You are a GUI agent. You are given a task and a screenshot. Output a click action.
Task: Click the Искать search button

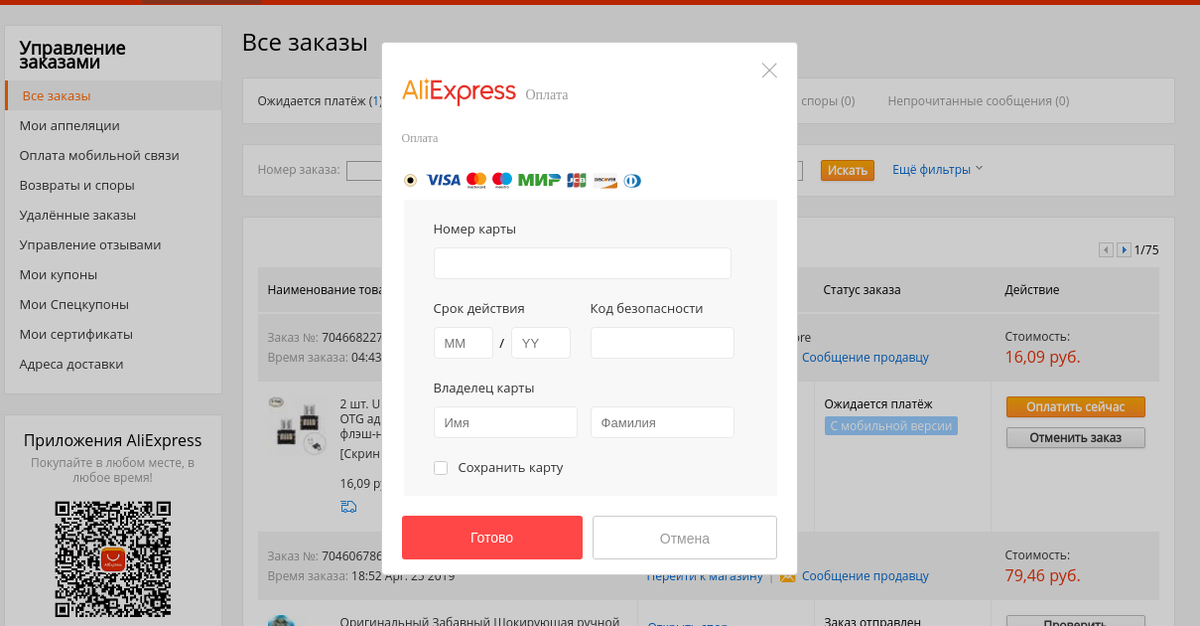[847, 170]
